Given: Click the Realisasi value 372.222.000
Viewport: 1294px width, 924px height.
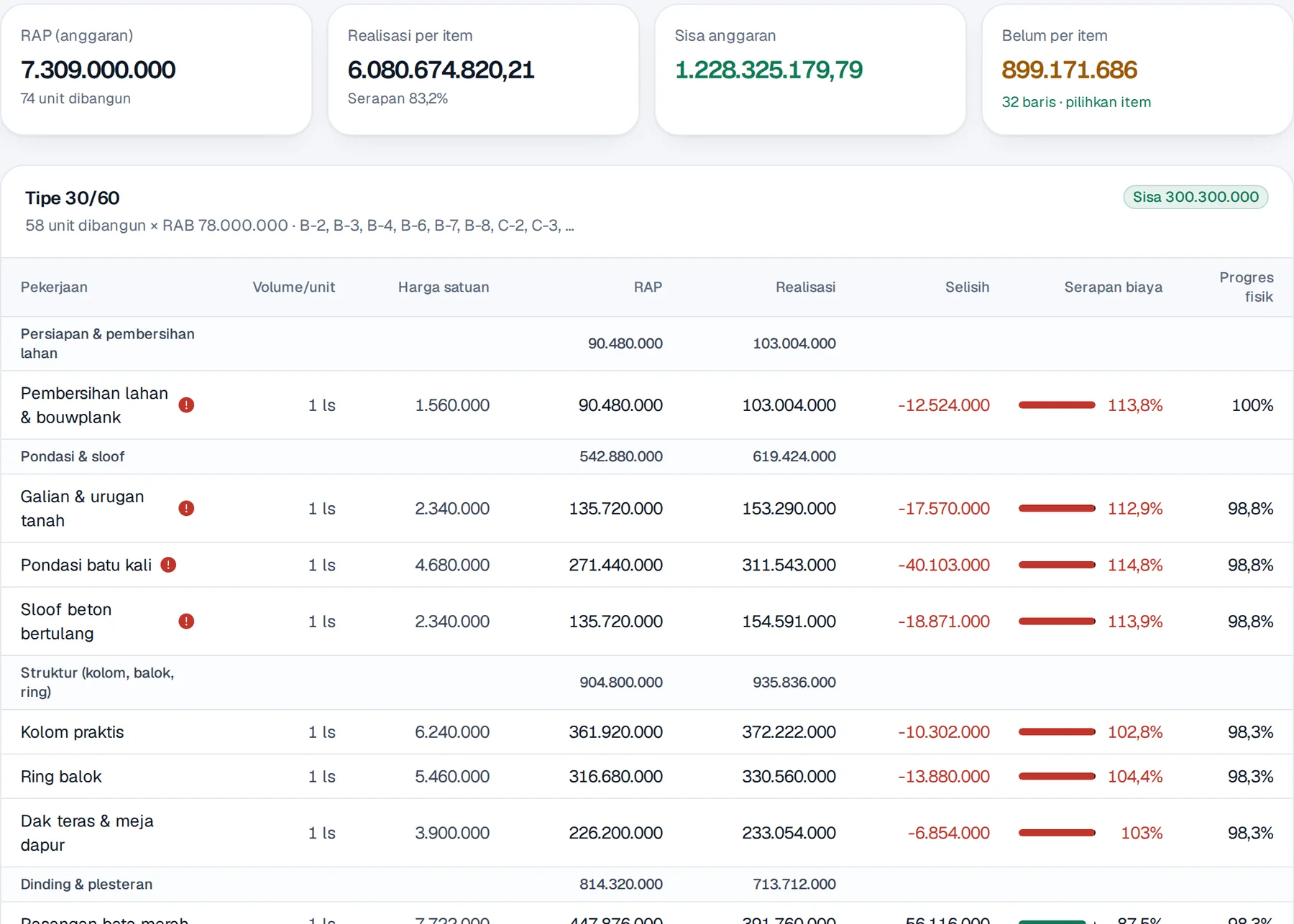Looking at the screenshot, I should pyautogui.click(x=789, y=732).
